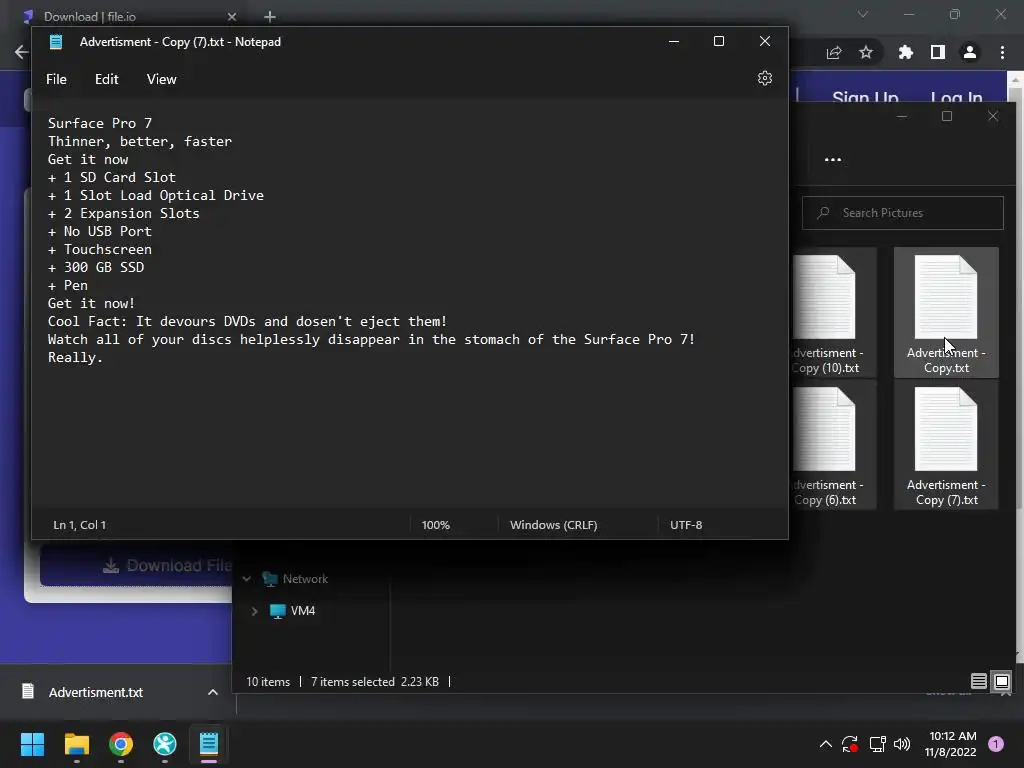Bookmark this page star icon in Chrome

click(x=866, y=52)
